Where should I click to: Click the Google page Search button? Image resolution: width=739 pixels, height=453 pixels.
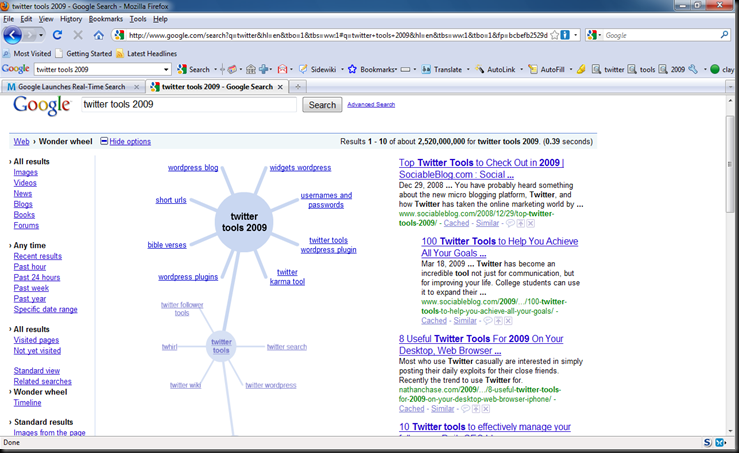(x=322, y=105)
